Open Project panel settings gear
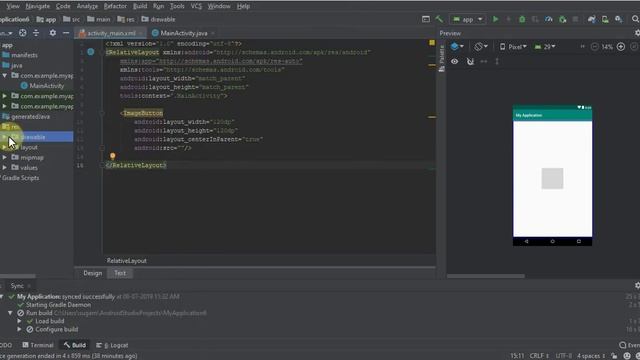This screenshot has width=640, height=360. [x=53, y=33]
